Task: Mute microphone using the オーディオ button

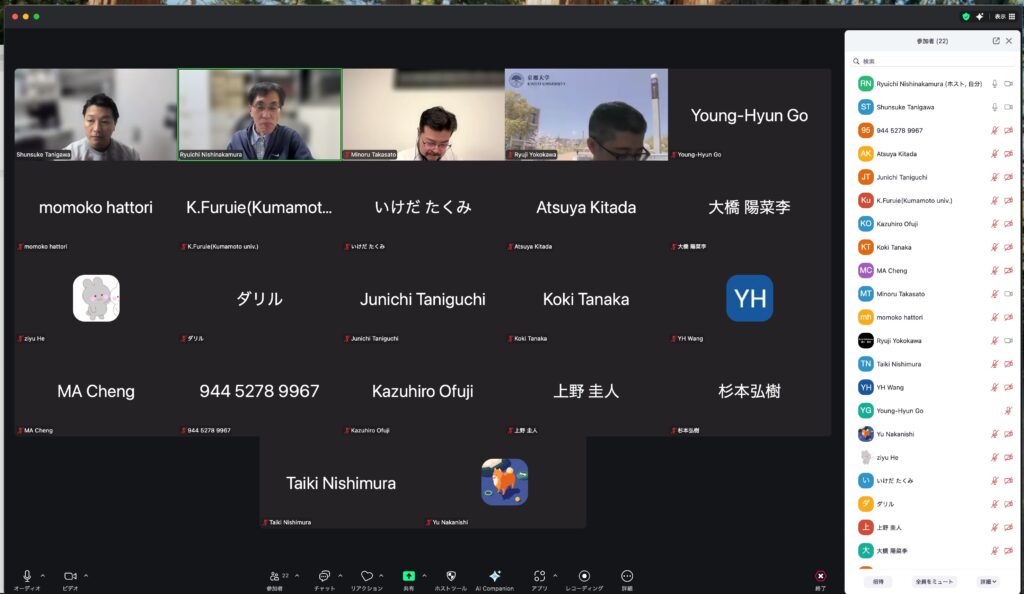Action: [27, 577]
